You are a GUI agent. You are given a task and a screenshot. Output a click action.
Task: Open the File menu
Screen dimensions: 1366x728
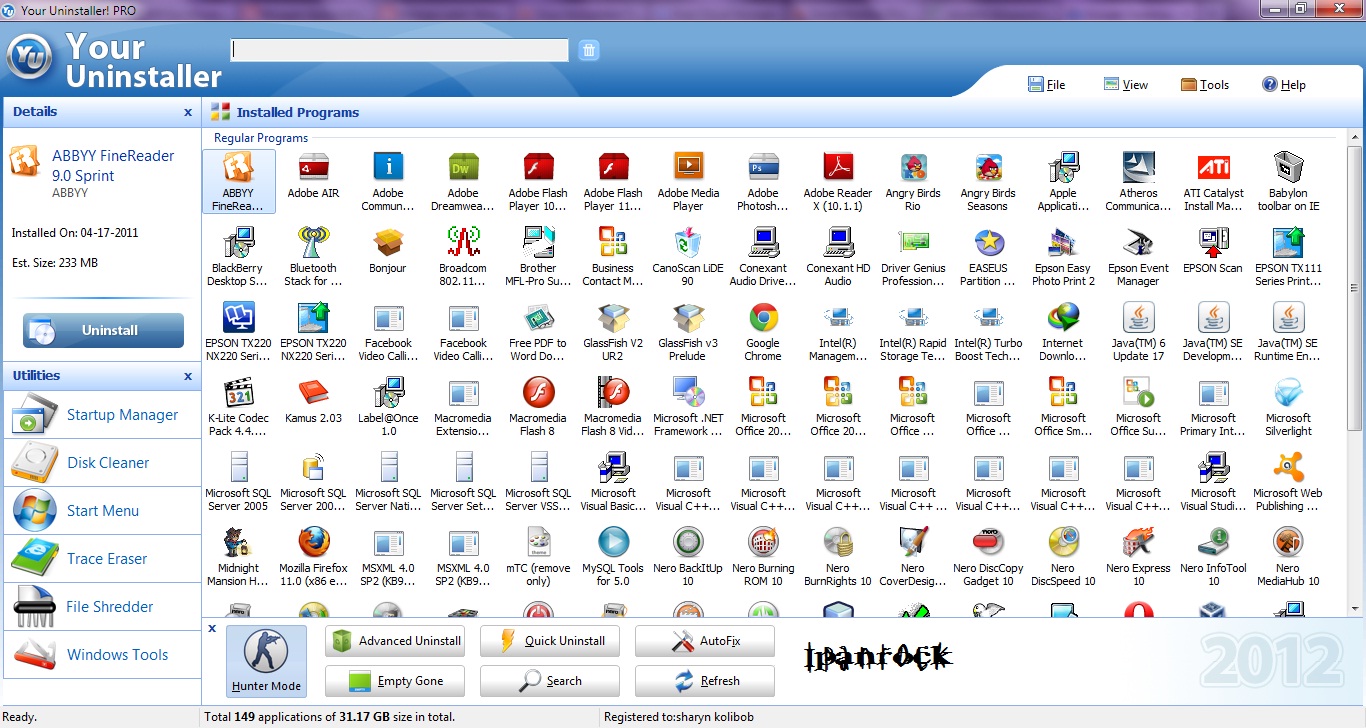coord(1046,85)
